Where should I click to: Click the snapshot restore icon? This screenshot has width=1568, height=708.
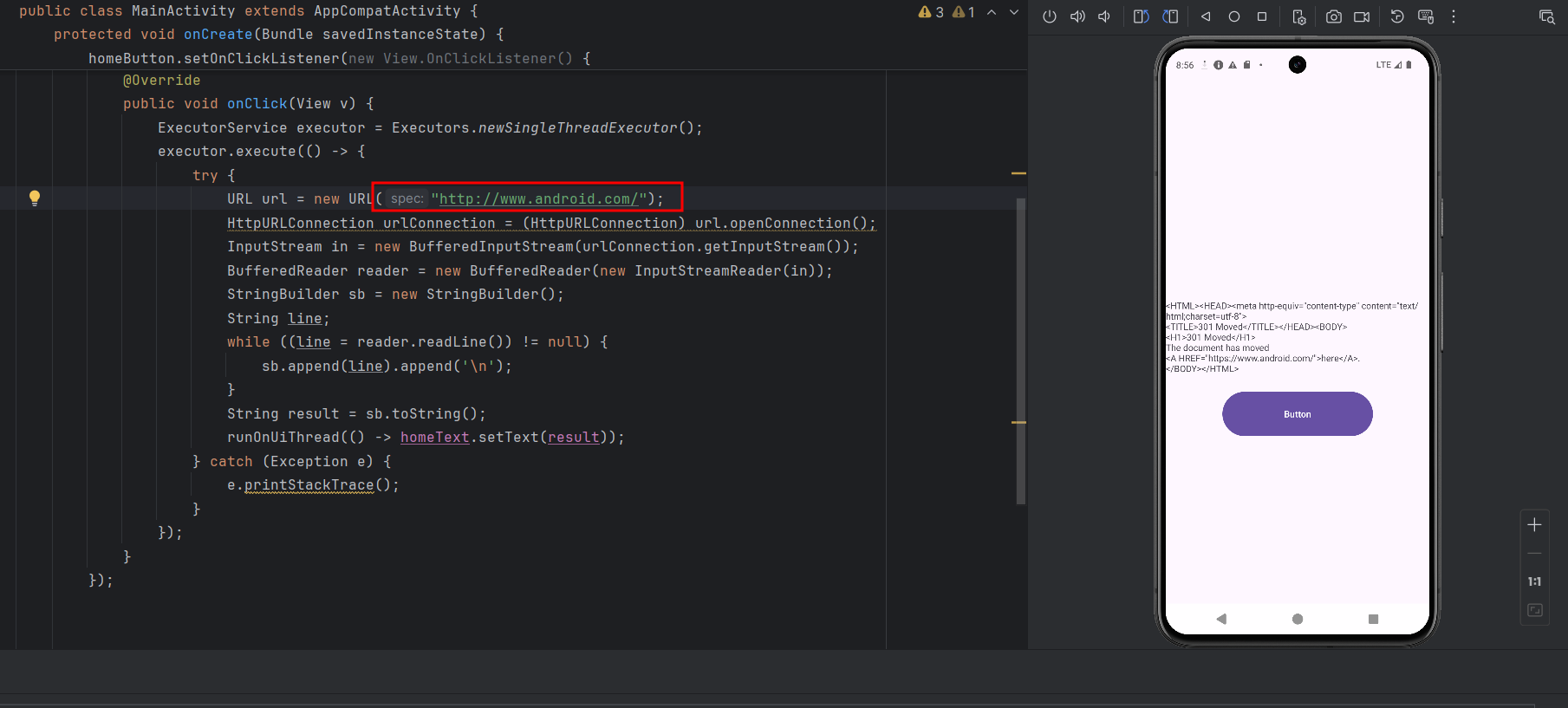click(x=1397, y=16)
